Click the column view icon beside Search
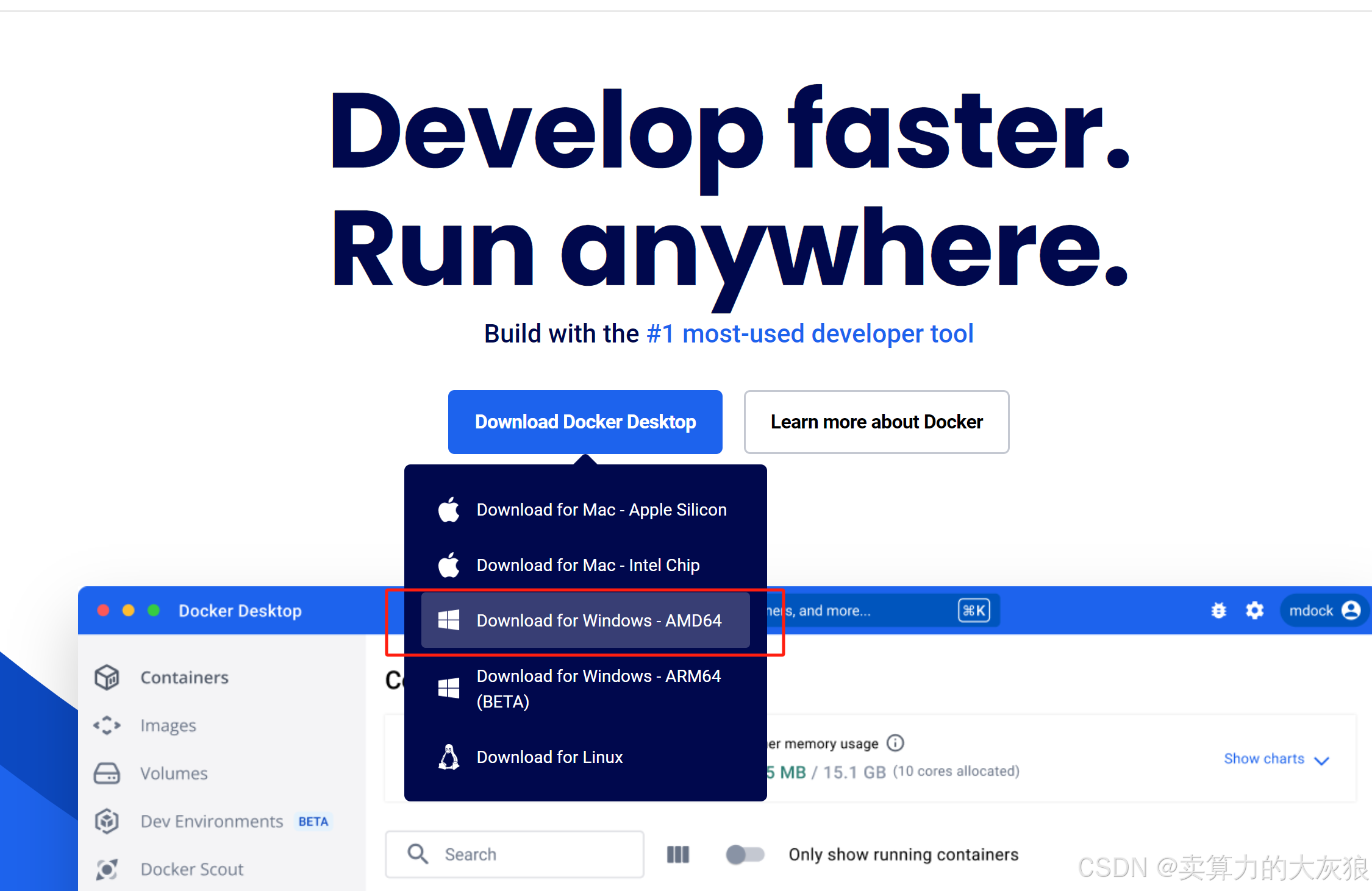Image resolution: width=1372 pixels, height=891 pixels. [677, 854]
